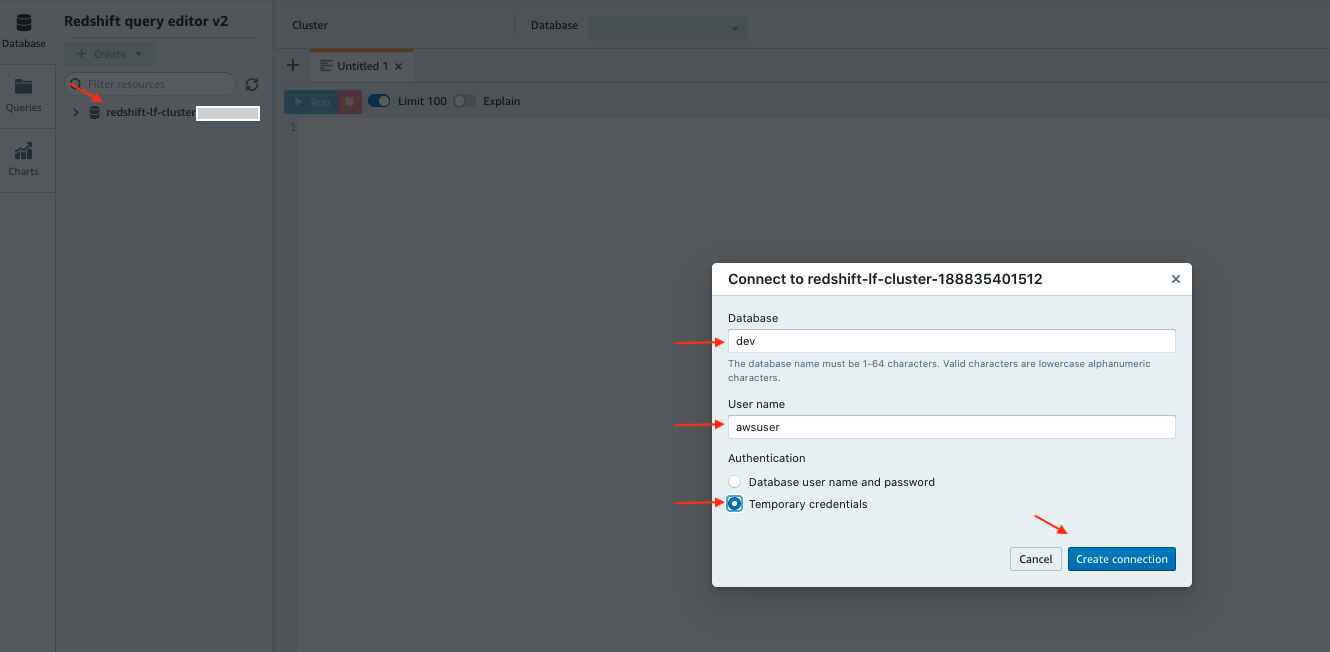The width and height of the screenshot is (1330, 652).
Task: Open the Charts sidebar panel
Action: (x=23, y=159)
